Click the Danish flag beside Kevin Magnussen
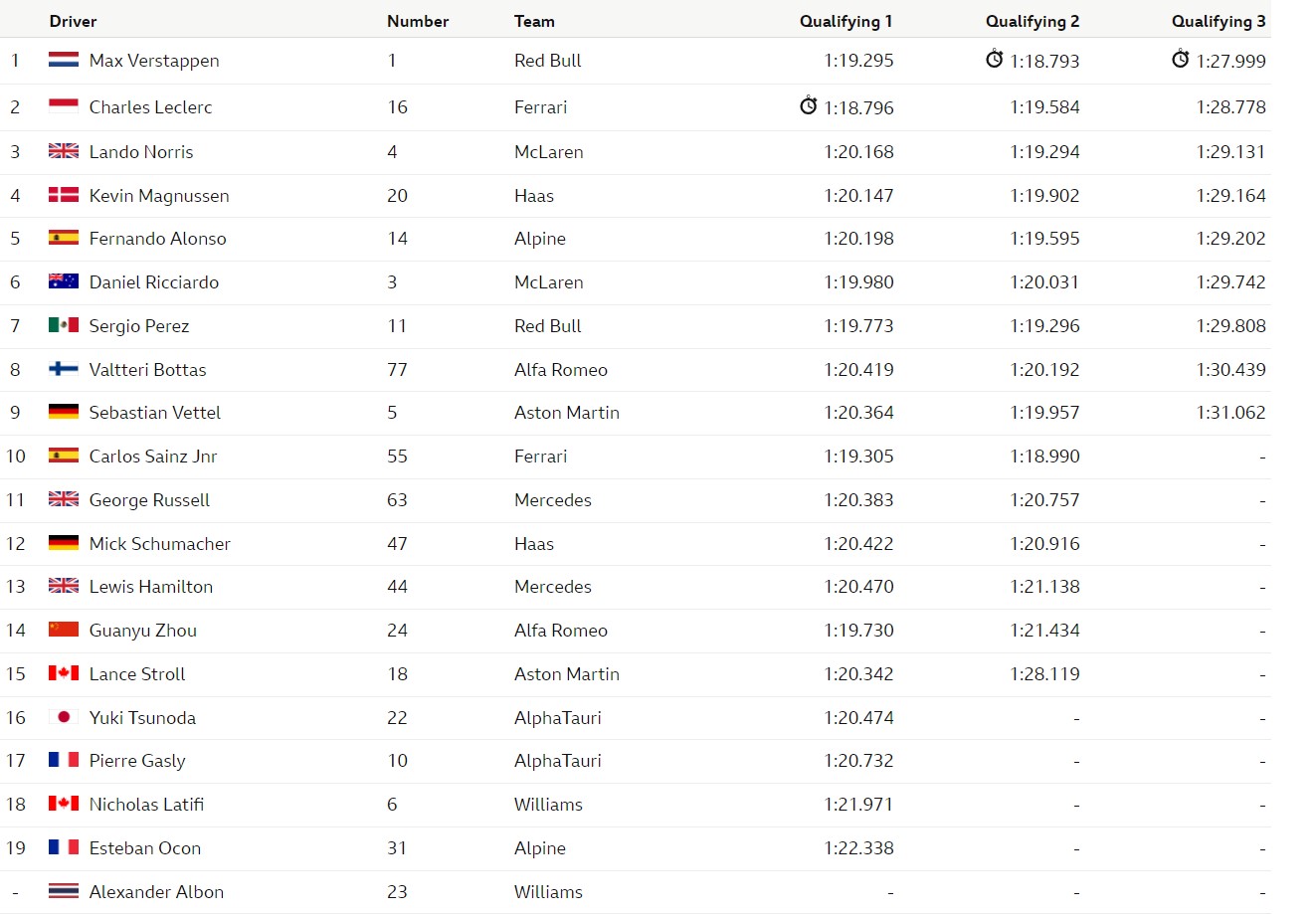Image resolution: width=1316 pixels, height=918 pixels. (x=64, y=195)
